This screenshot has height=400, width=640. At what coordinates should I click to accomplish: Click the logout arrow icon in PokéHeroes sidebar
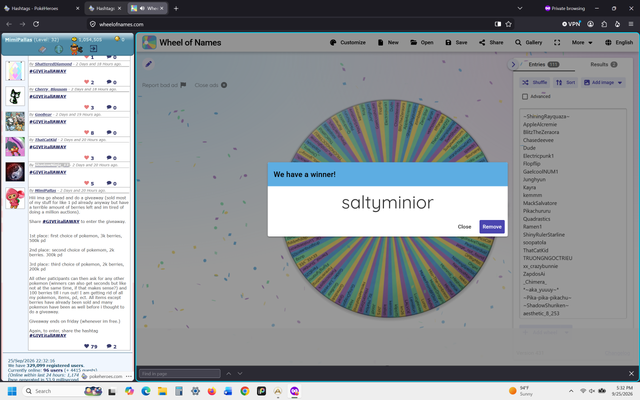(93, 49)
